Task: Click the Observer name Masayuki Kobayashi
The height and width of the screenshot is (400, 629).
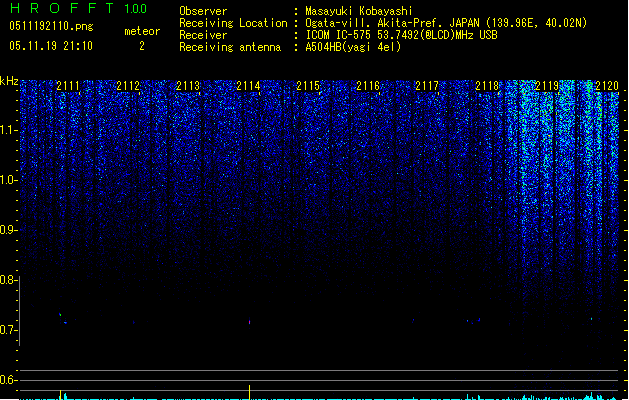Action: click(x=359, y=11)
